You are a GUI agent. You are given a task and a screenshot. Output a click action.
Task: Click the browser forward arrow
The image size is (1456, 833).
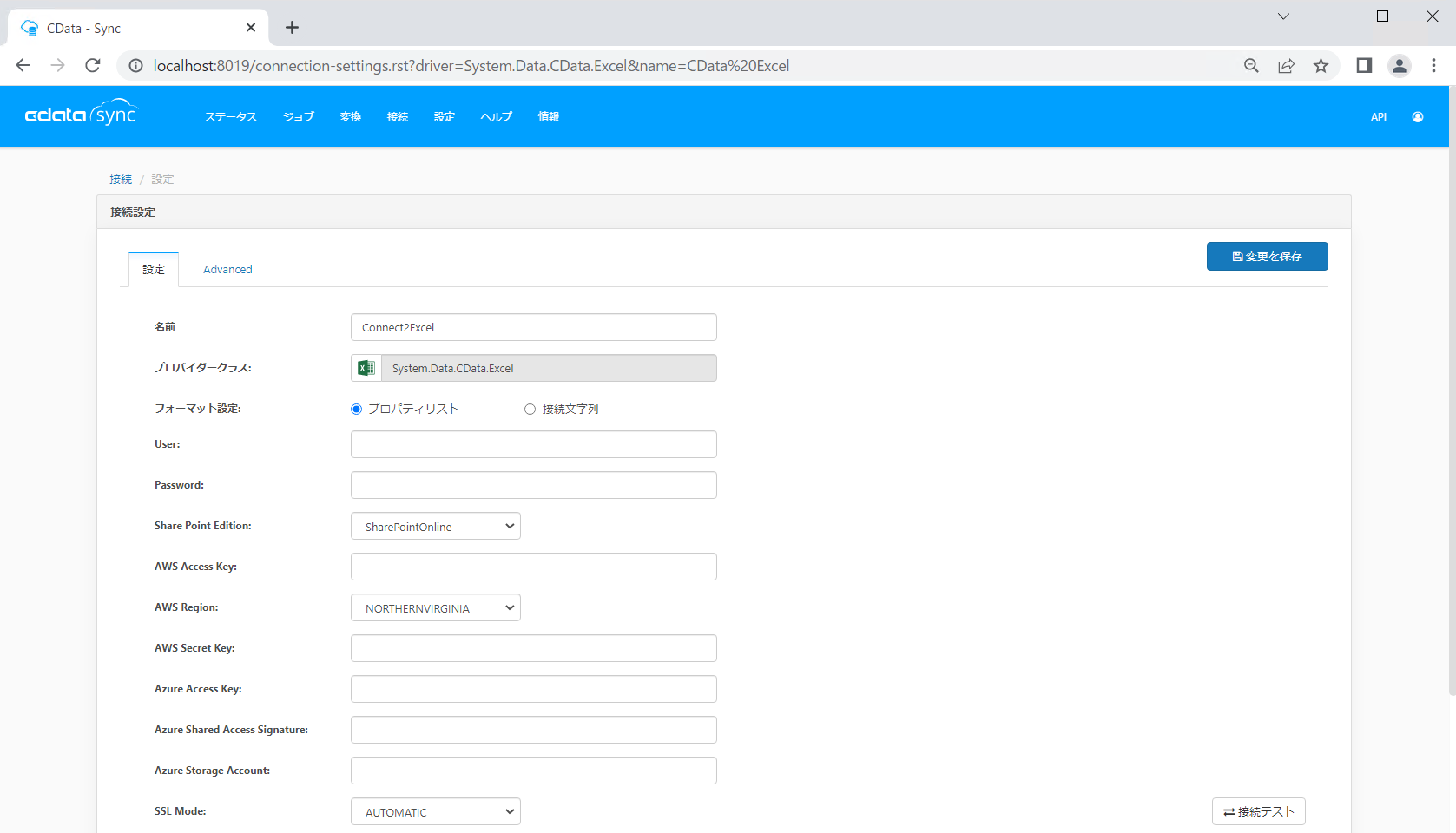[x=57, y=65]
